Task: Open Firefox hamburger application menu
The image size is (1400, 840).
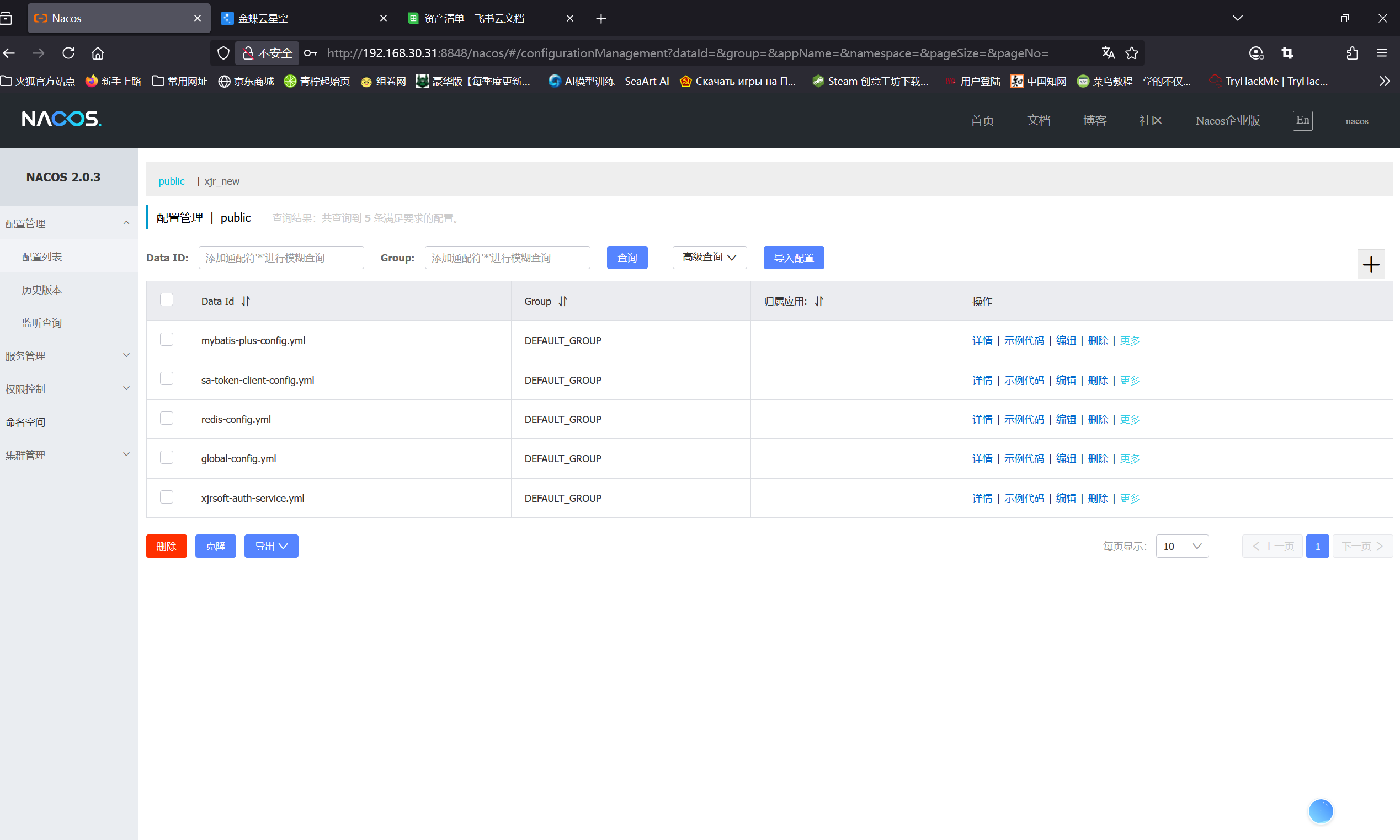Action: pyautogui.click(x=1381, y=53)
